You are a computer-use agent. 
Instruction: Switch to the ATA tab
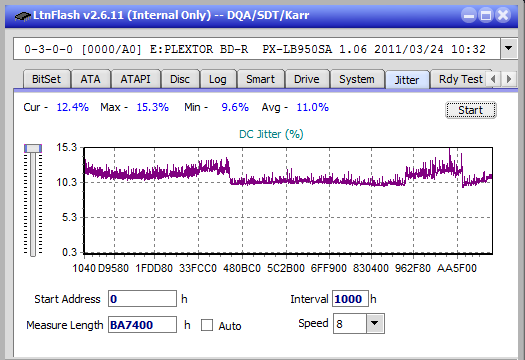pos(90,79)
